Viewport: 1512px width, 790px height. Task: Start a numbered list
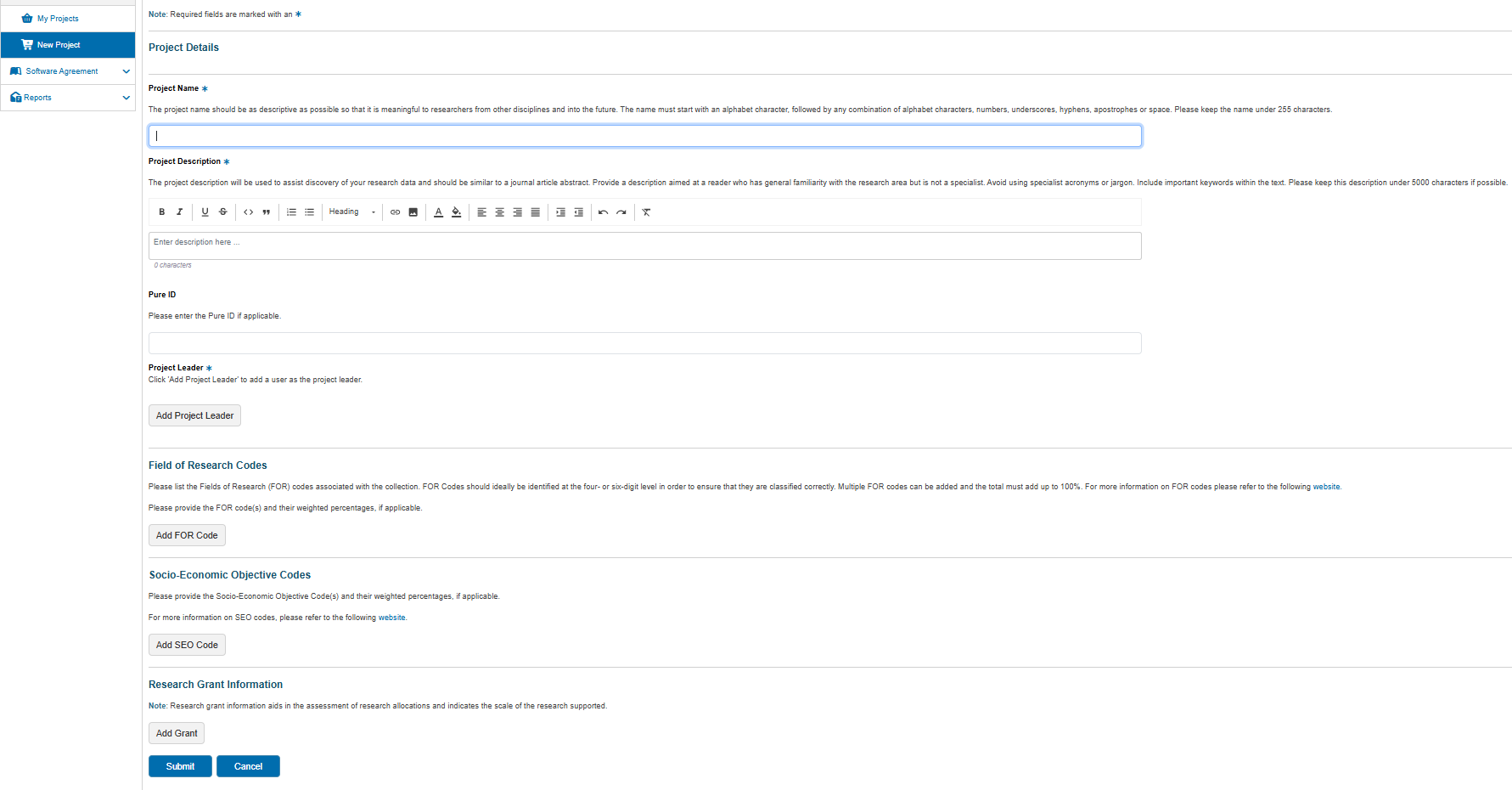[291, 212]
